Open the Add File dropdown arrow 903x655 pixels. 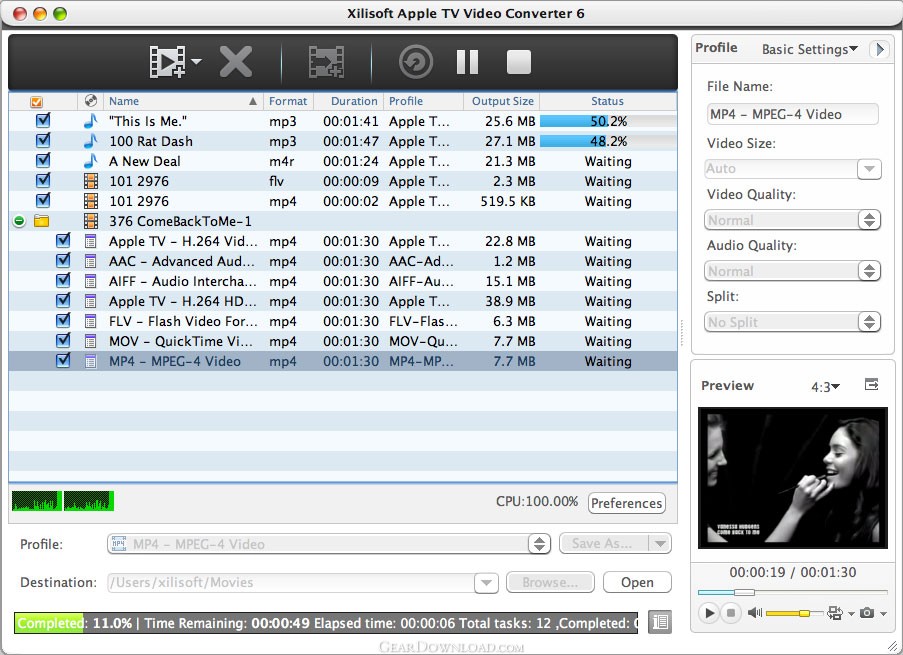[x=196, y=61]
